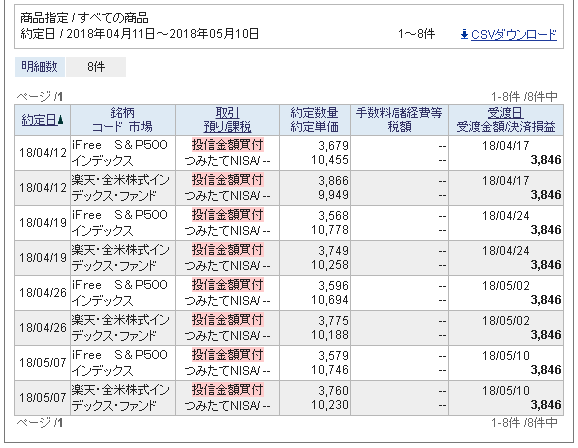Click the top ページ /1 indicator
The width and height of the screenshot is (578, 448).
(39, 97)
